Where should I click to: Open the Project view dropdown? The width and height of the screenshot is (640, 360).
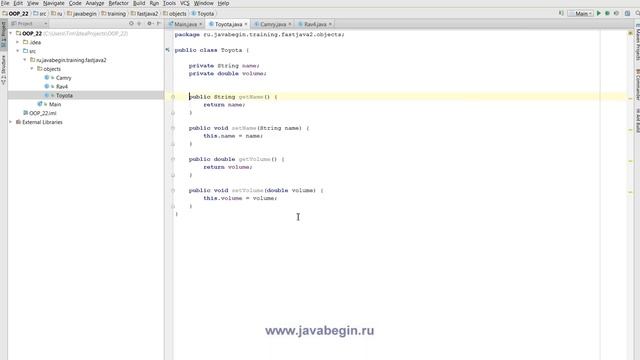[x=29, y=24]
